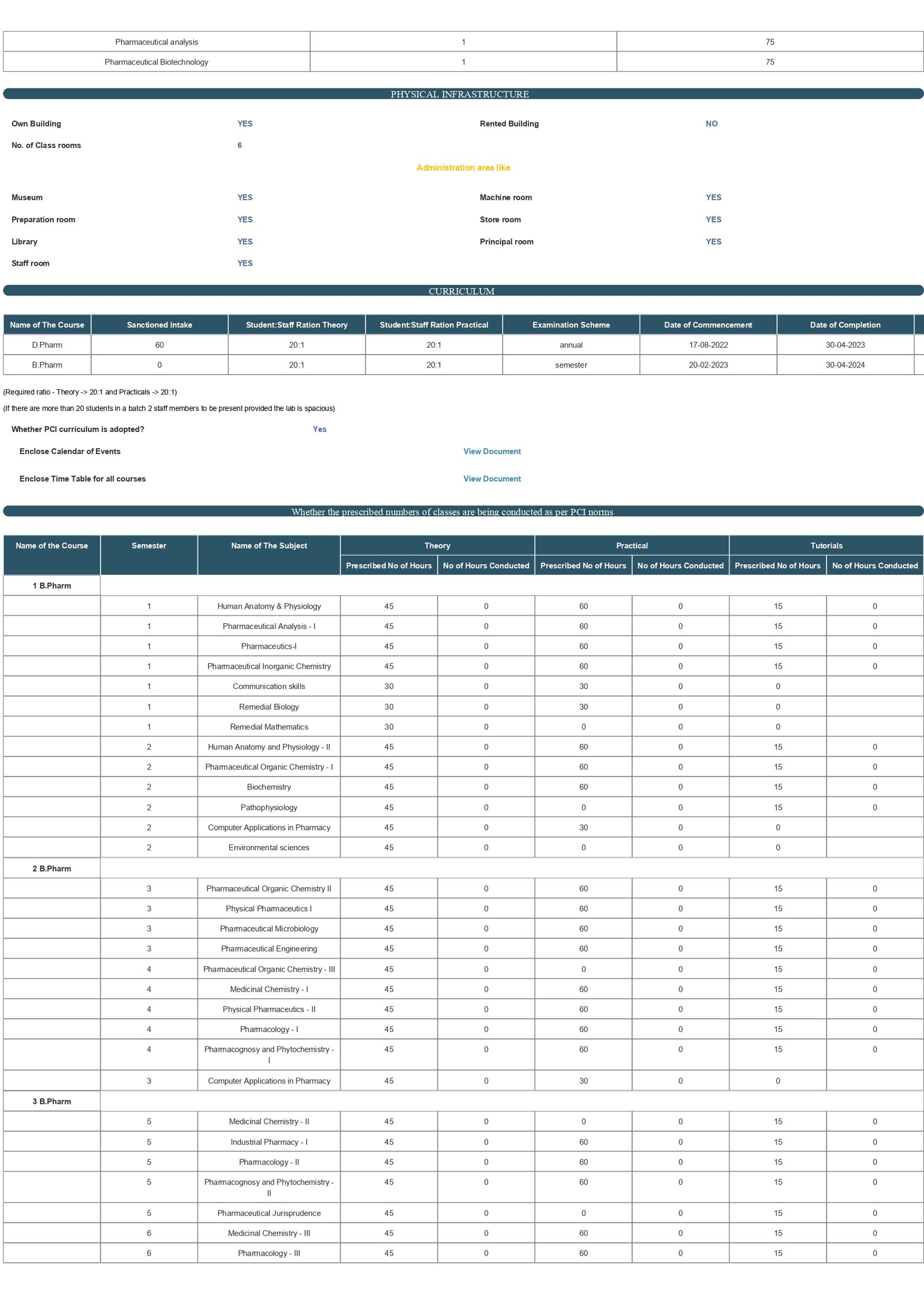Click the Administration area like heading
924x1307 pixels.
(463, 167)
